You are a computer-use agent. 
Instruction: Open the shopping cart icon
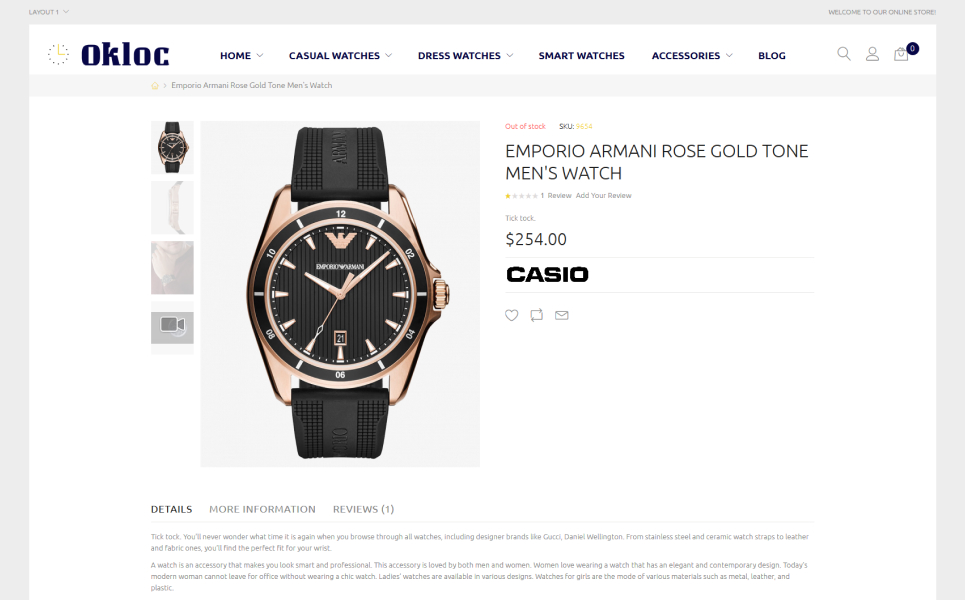coord(901,54)
